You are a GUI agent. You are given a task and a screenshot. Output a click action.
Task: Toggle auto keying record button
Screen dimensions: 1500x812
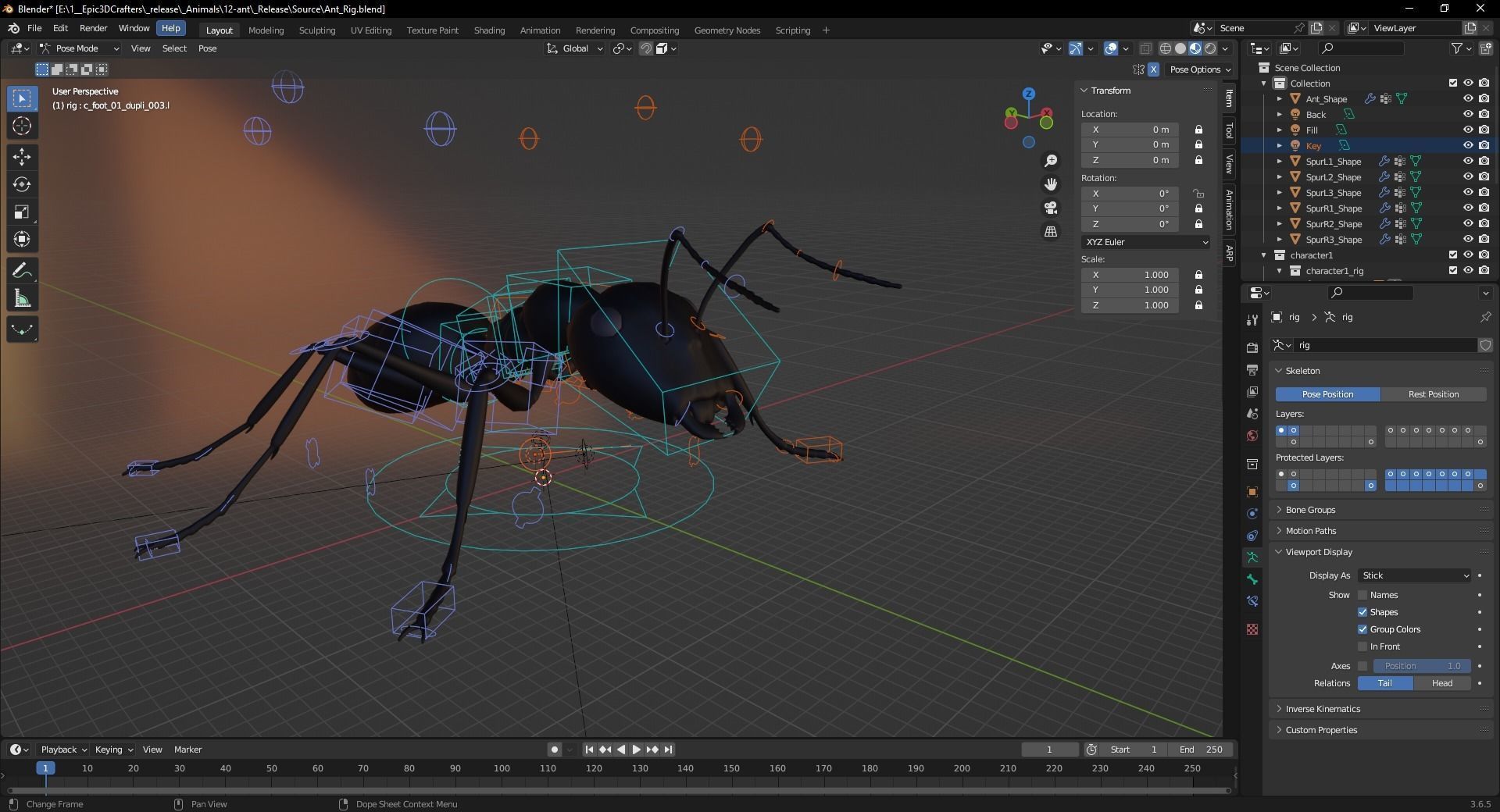pos(554,750)
